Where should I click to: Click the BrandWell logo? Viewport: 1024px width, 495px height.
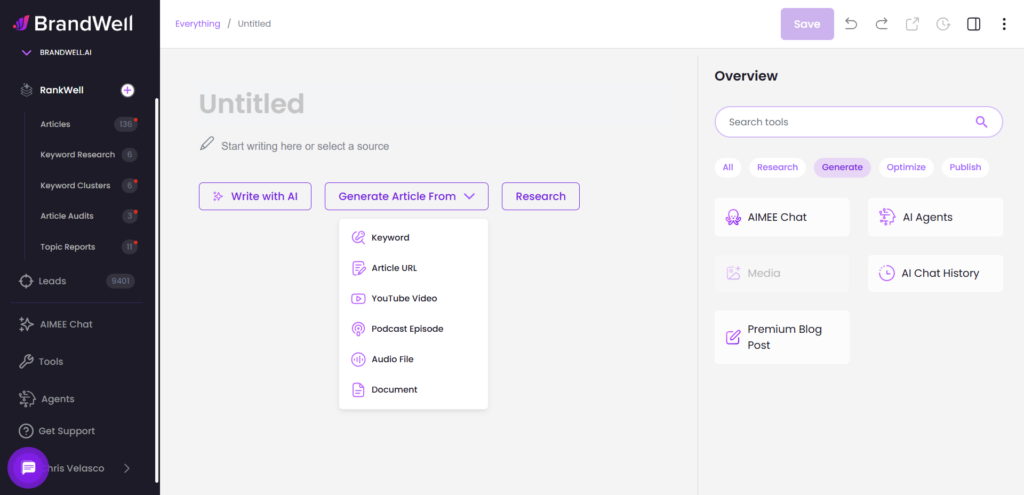point(72,24)
